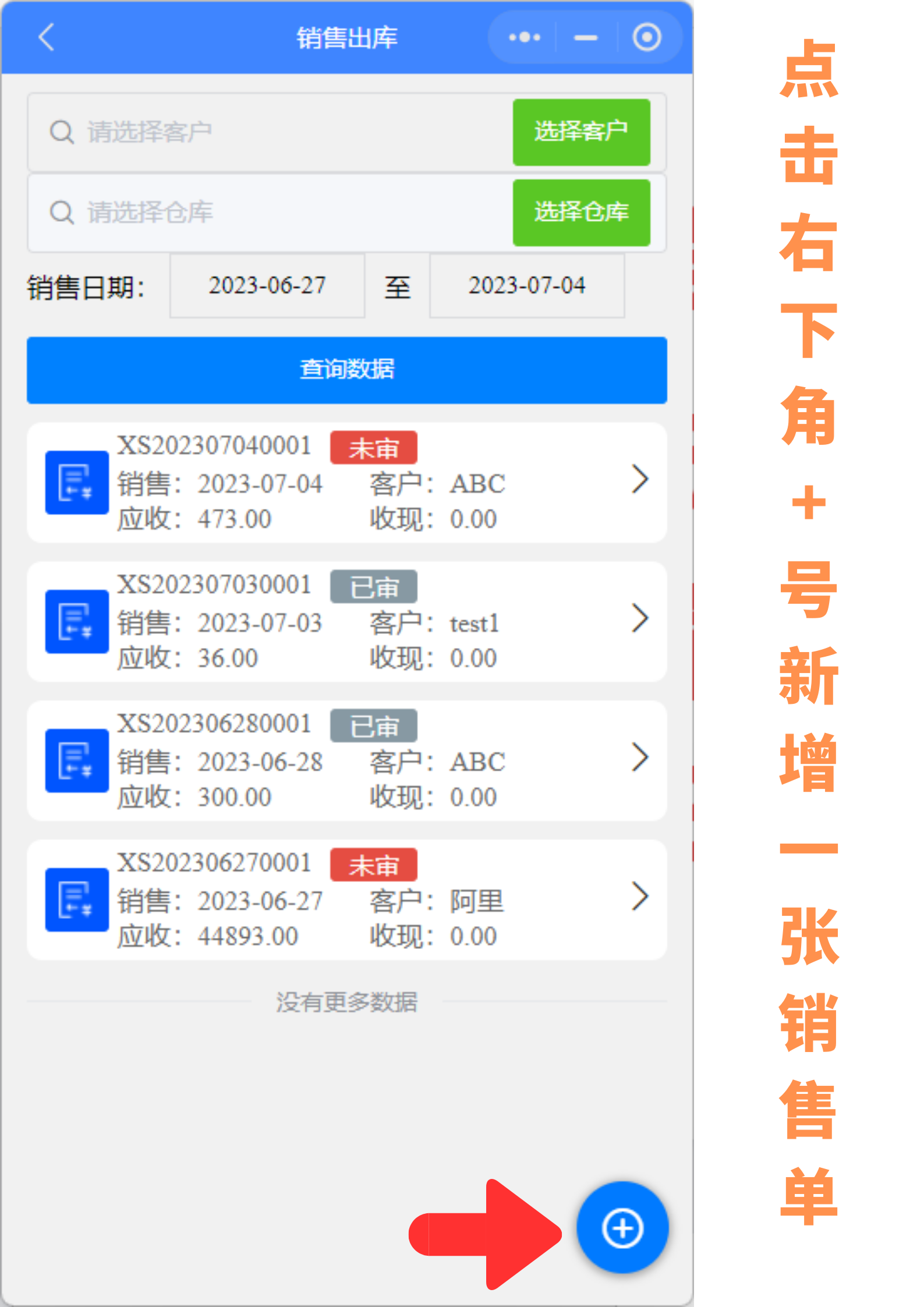Open the end date picker 2023-07-04
The width and height of the screenshot is (924, 1307).
[527, 285]
